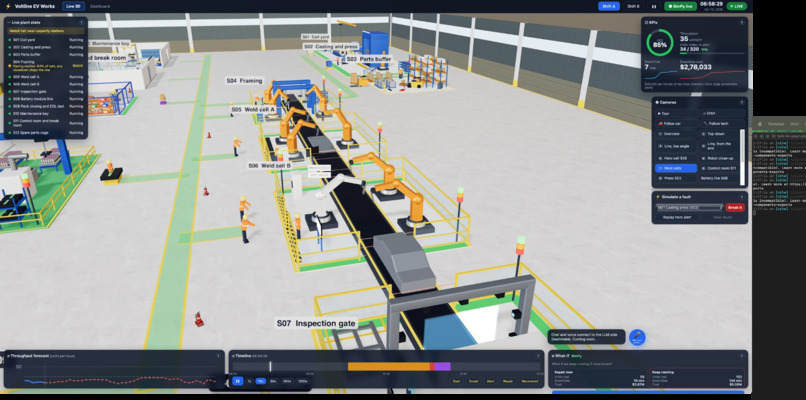
Task: Switch to Control room S11 camera
Action: click(x=719, y=168)
